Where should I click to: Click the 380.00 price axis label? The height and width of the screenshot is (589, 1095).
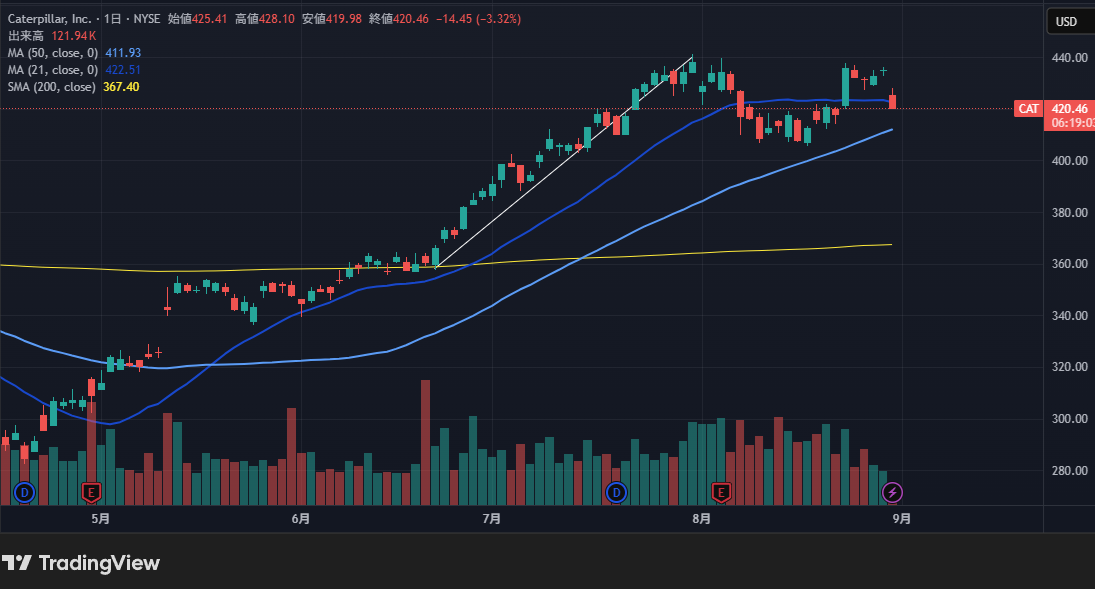1070,212
